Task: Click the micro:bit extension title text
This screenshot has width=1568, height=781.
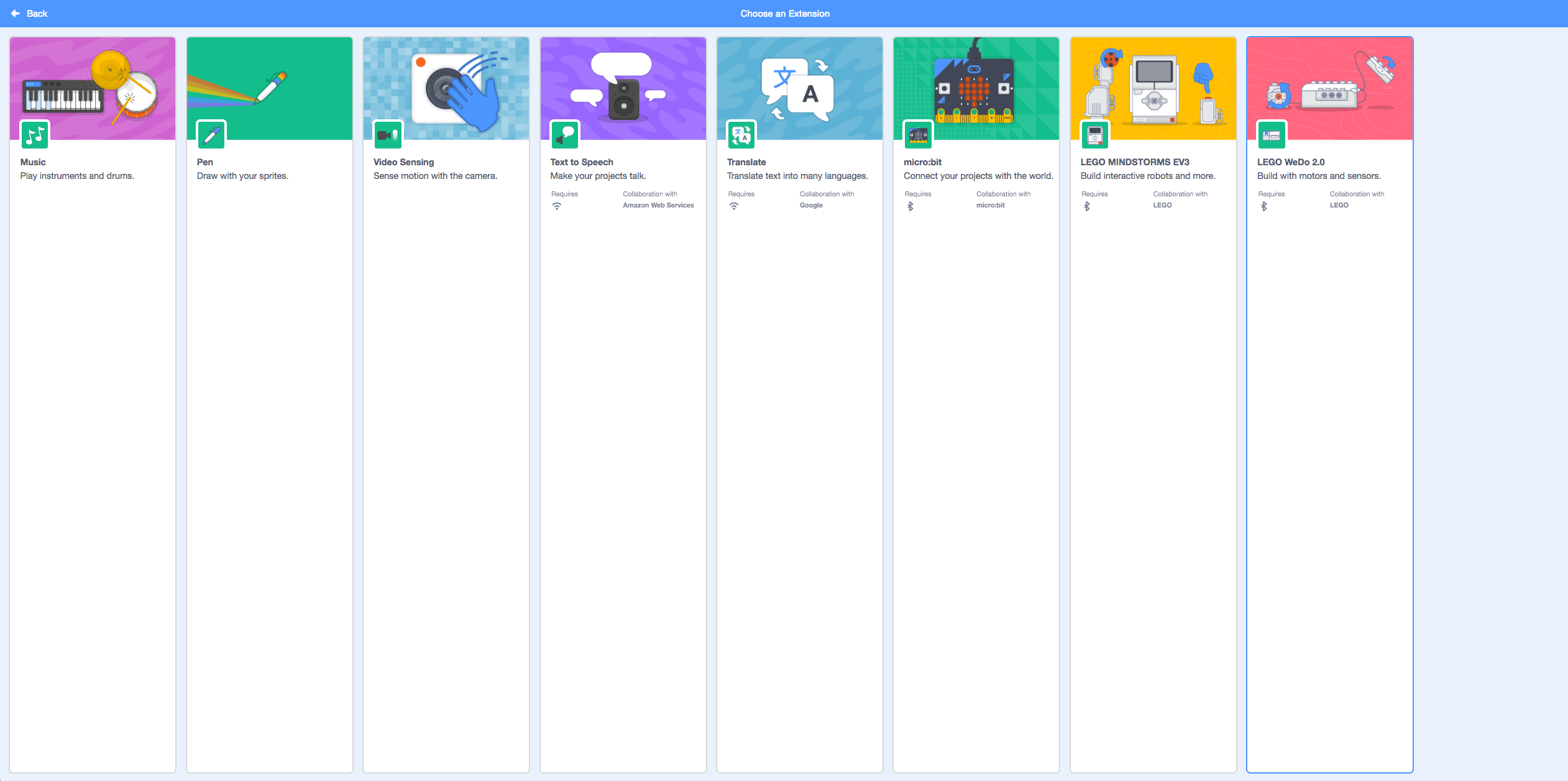Action: (x=922, y=162)
